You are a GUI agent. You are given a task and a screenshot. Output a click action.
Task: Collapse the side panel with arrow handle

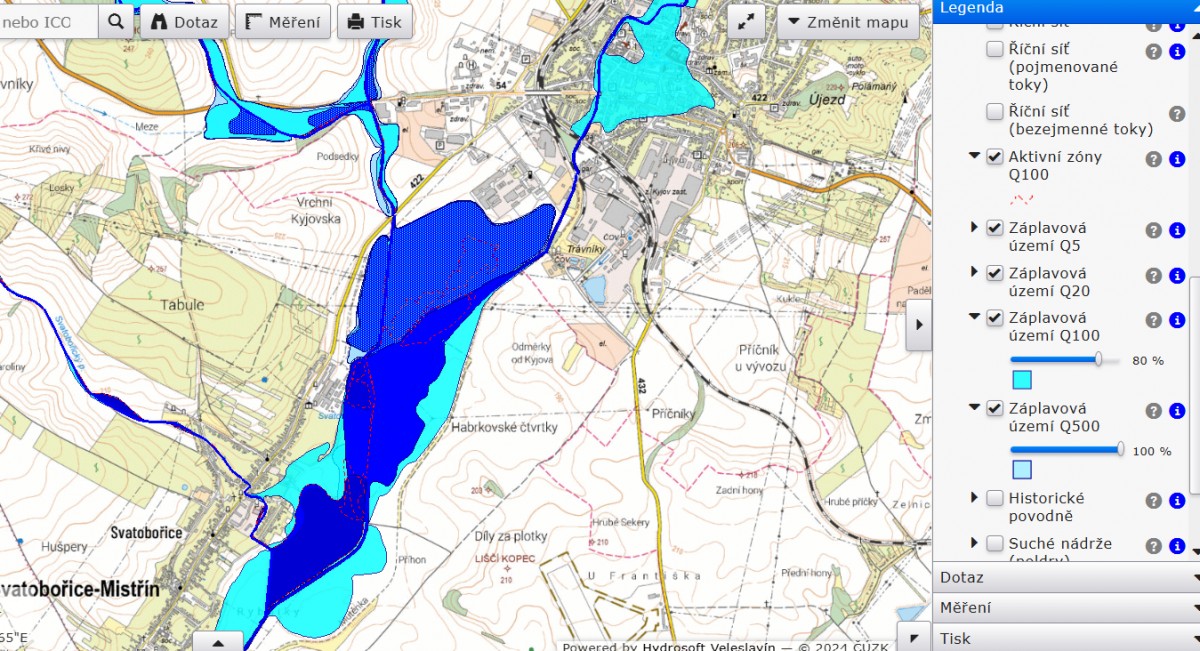(918, 324)
